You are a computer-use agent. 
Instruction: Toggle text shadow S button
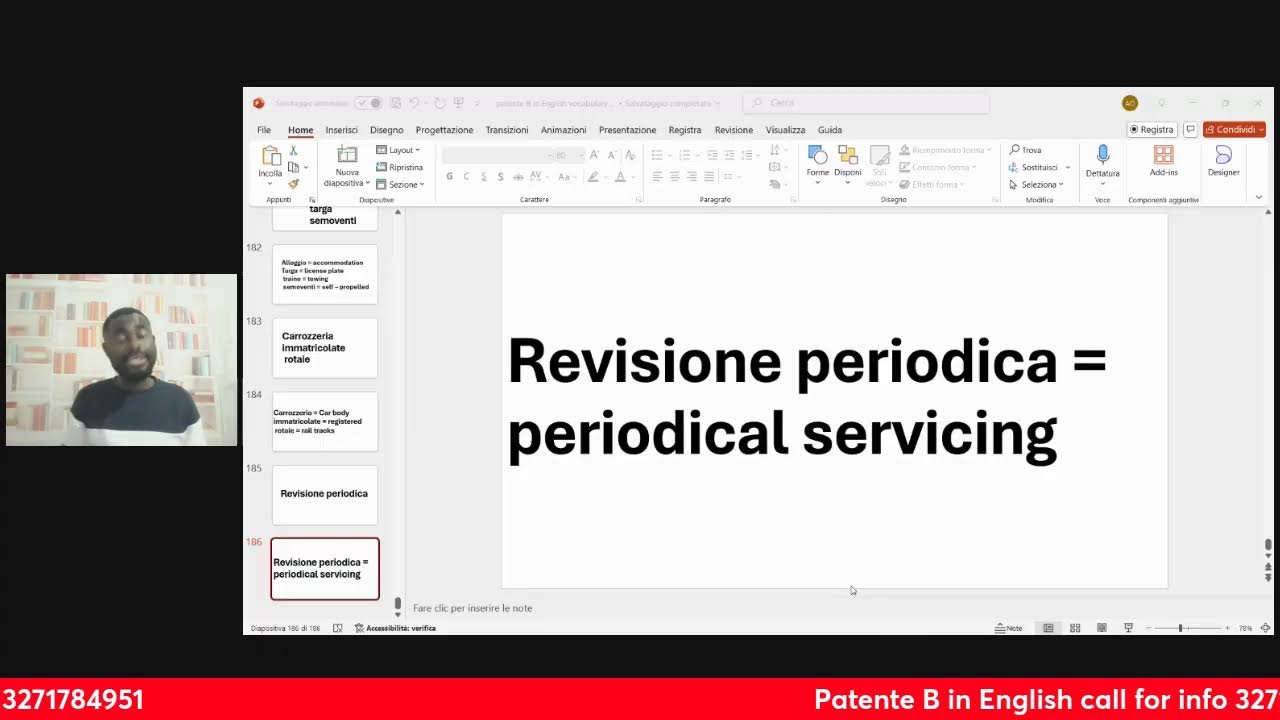click(500, 176)
